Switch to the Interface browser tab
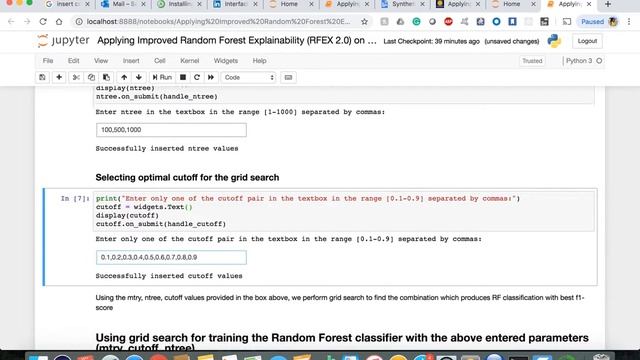The width and height of the screenshot is (640, 360). 236,4
